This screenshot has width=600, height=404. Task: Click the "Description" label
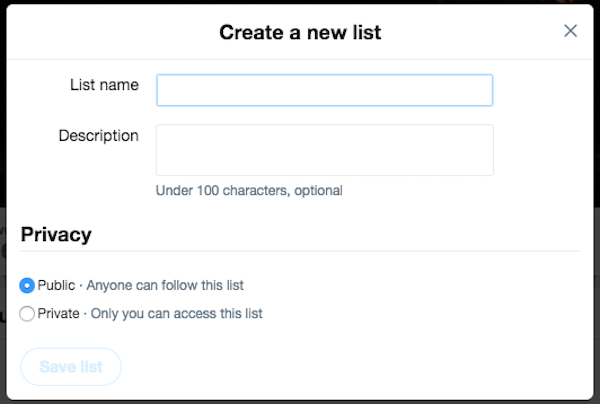click(98, 136)
